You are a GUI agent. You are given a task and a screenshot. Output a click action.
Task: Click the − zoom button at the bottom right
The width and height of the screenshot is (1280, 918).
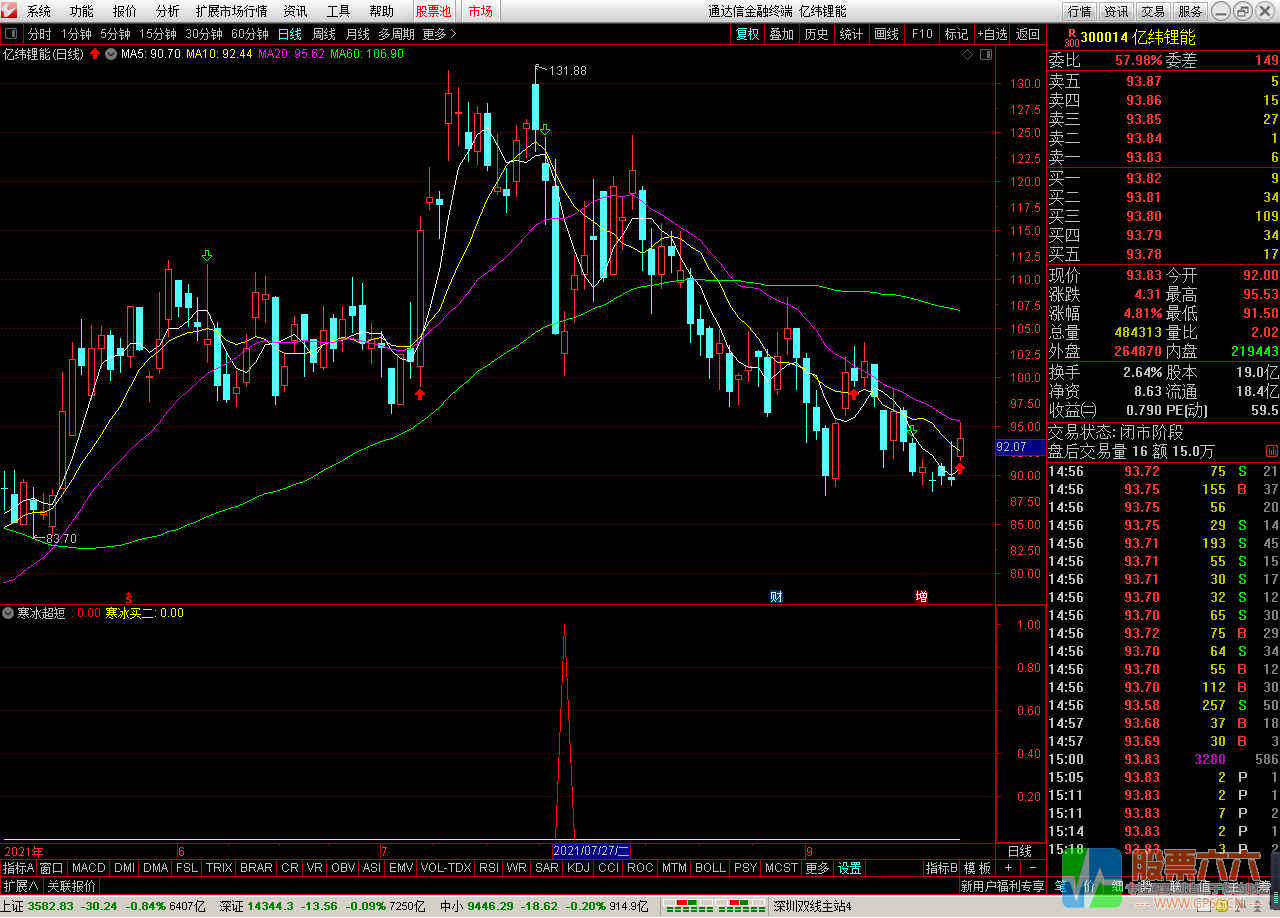coord(1032,868)
